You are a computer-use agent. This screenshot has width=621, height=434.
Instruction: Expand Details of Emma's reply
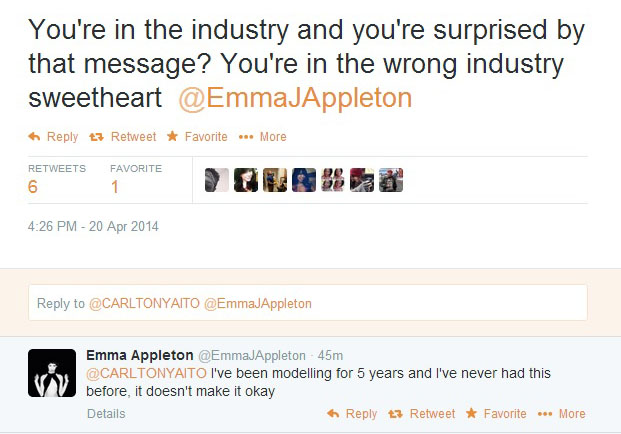pyautogui.click(x=106, y=414)
